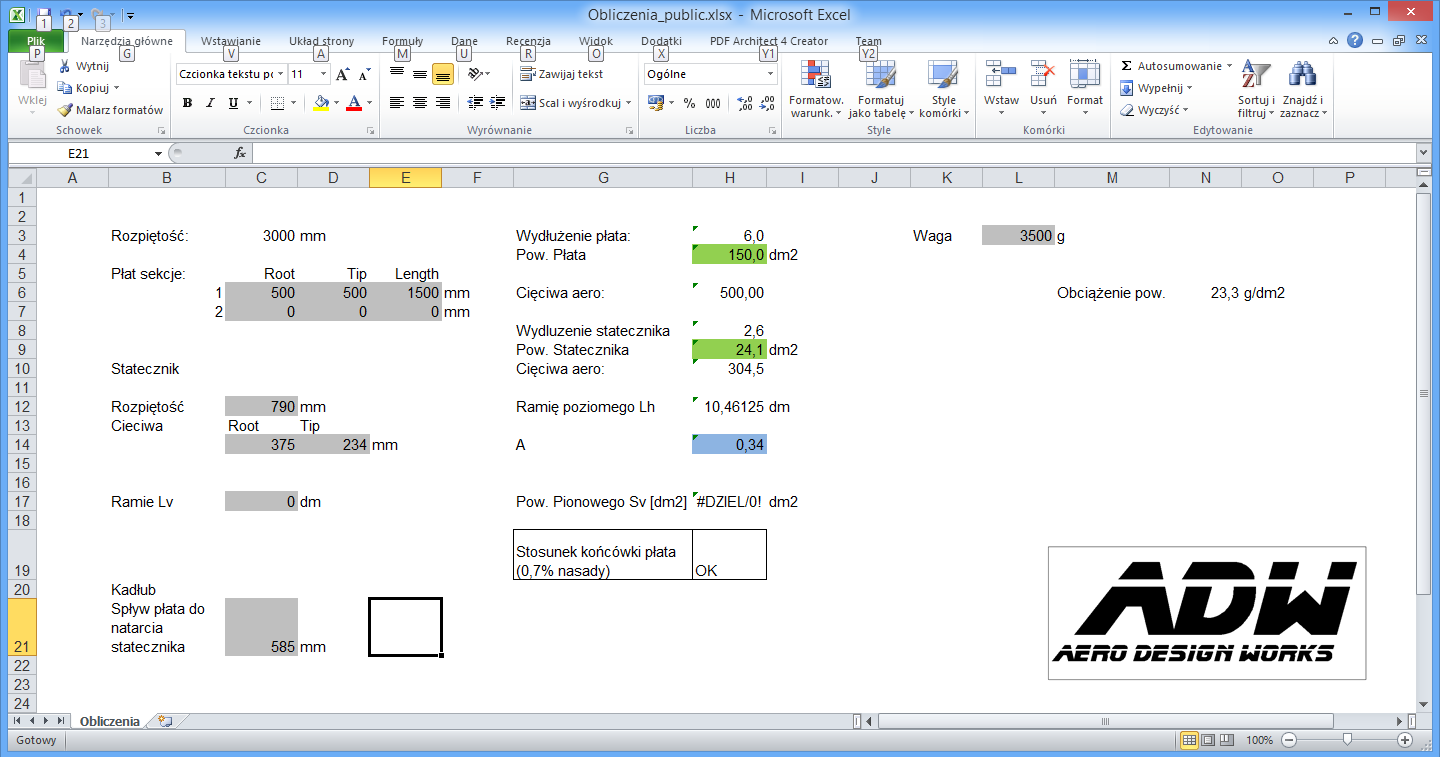The image size is (1440, 757).
Task: Expand the Name Box dropdown arrow
Action: point(158,154)
